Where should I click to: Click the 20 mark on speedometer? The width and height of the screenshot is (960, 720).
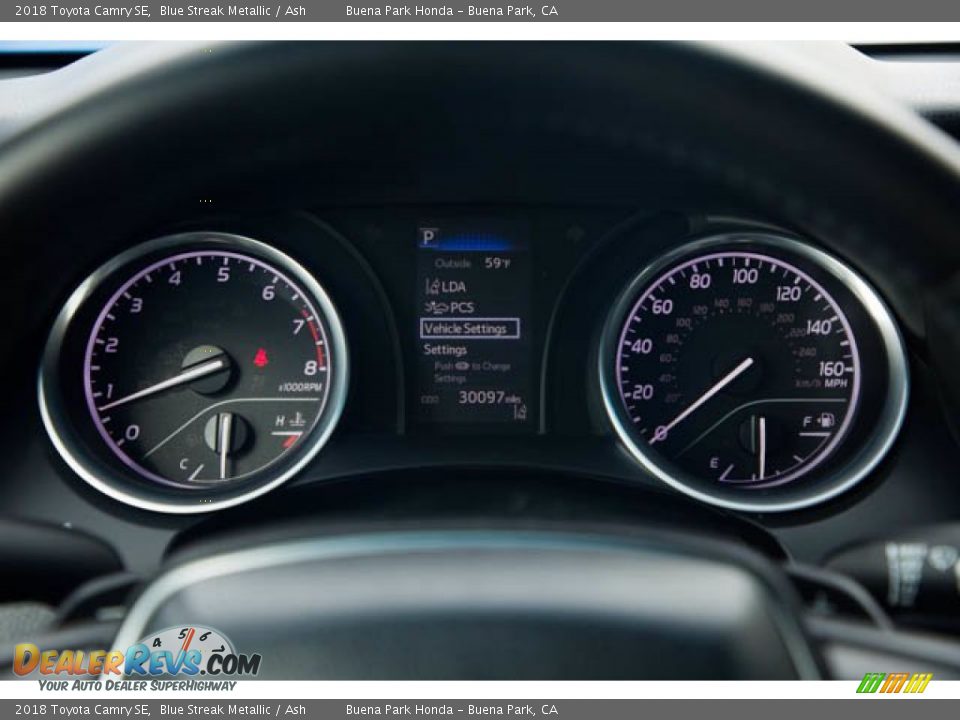click(642, 392)
